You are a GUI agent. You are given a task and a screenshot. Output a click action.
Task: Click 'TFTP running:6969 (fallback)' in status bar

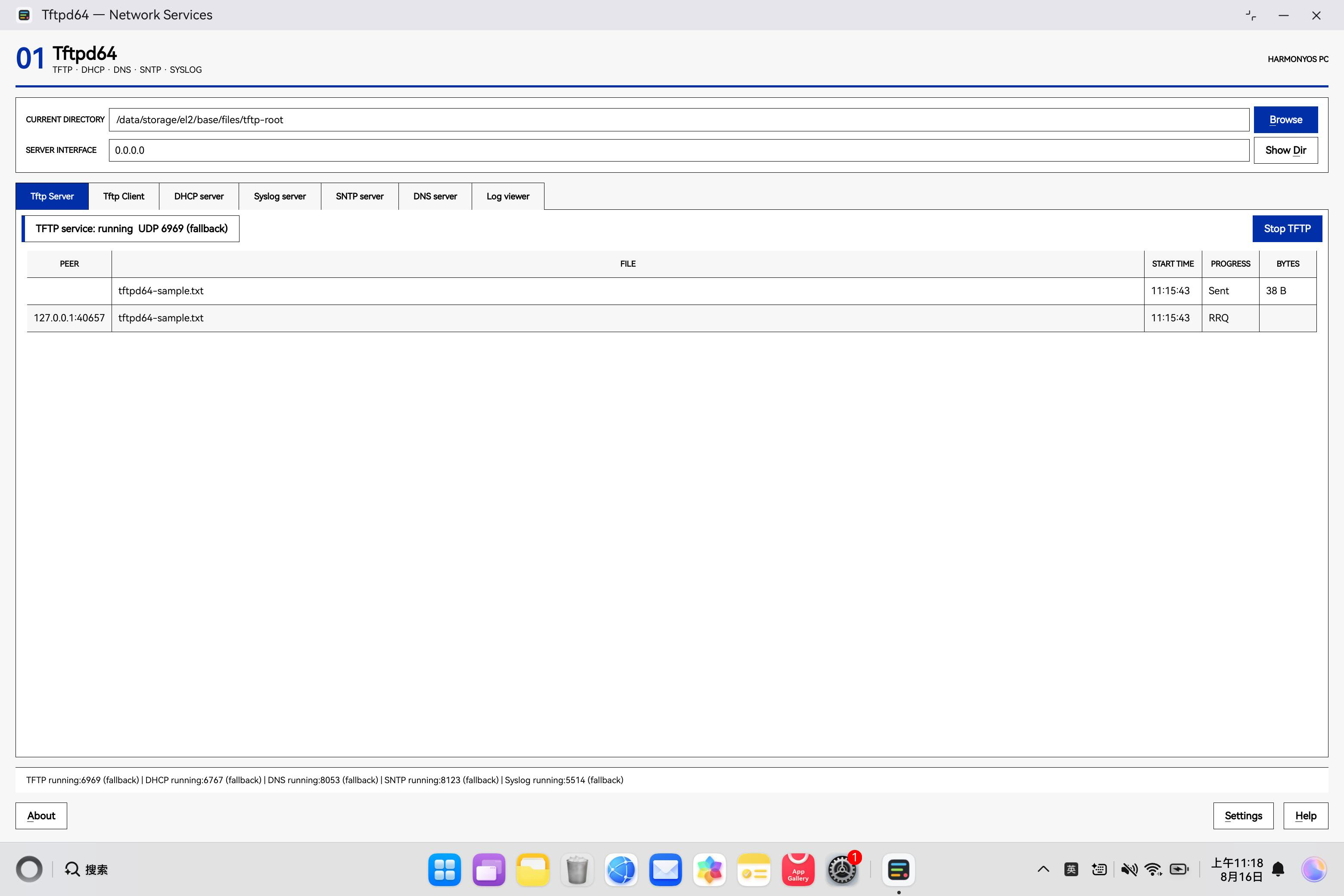click(82, 781)
